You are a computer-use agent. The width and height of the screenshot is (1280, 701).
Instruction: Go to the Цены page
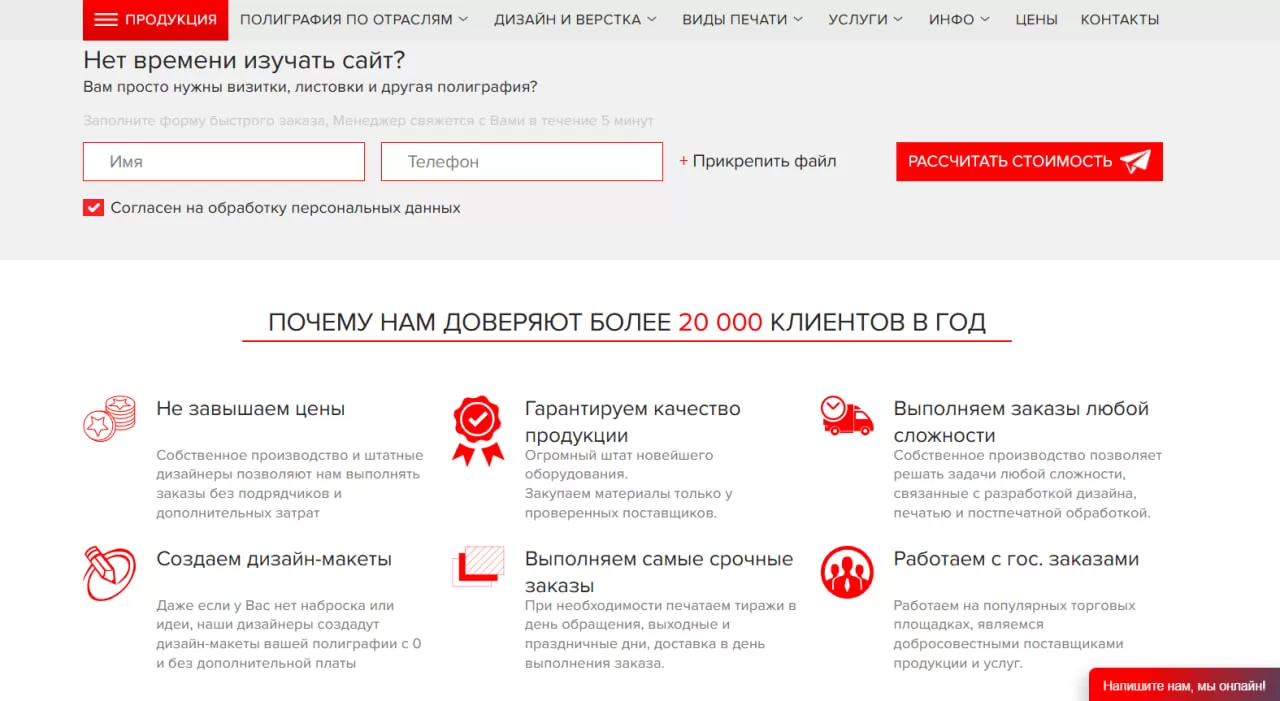point(1036,20)
